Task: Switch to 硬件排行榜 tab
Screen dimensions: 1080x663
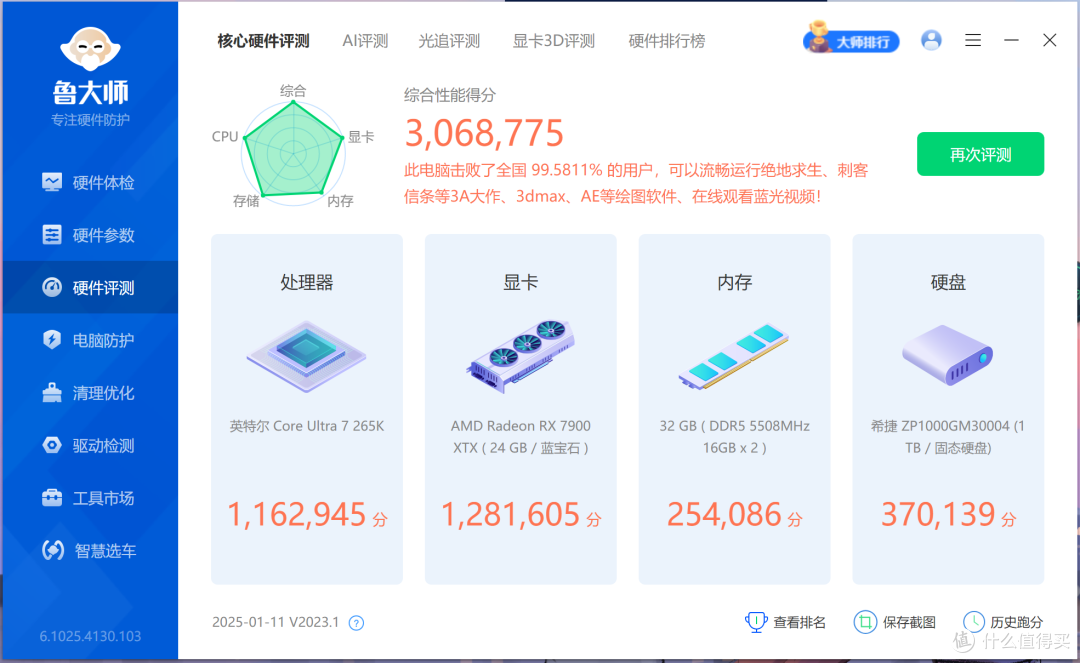Action: coord(667,41)
